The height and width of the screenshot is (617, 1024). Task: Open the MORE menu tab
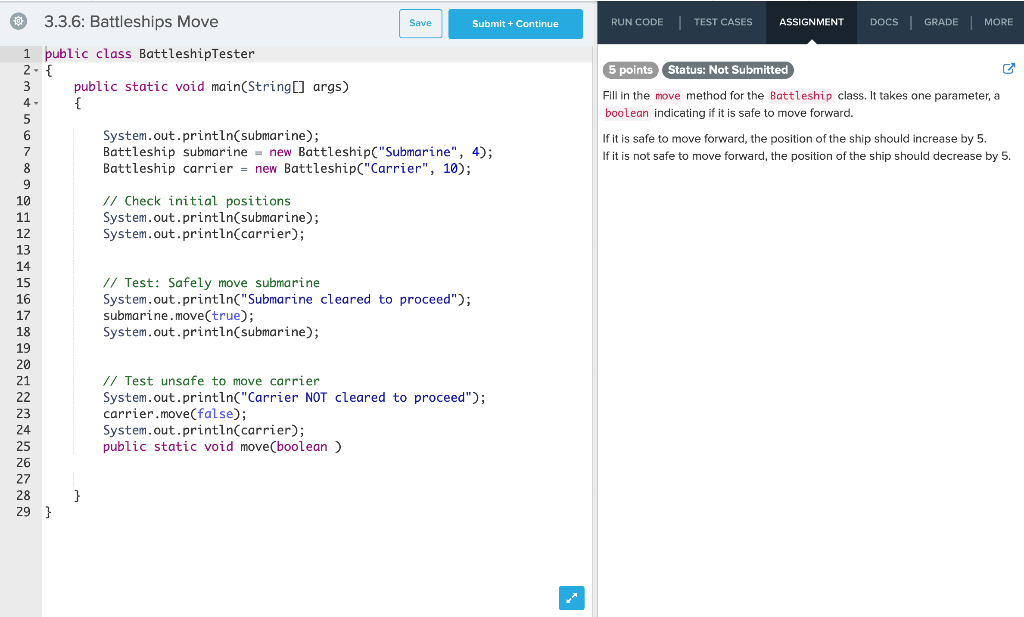tap(999, 22)
